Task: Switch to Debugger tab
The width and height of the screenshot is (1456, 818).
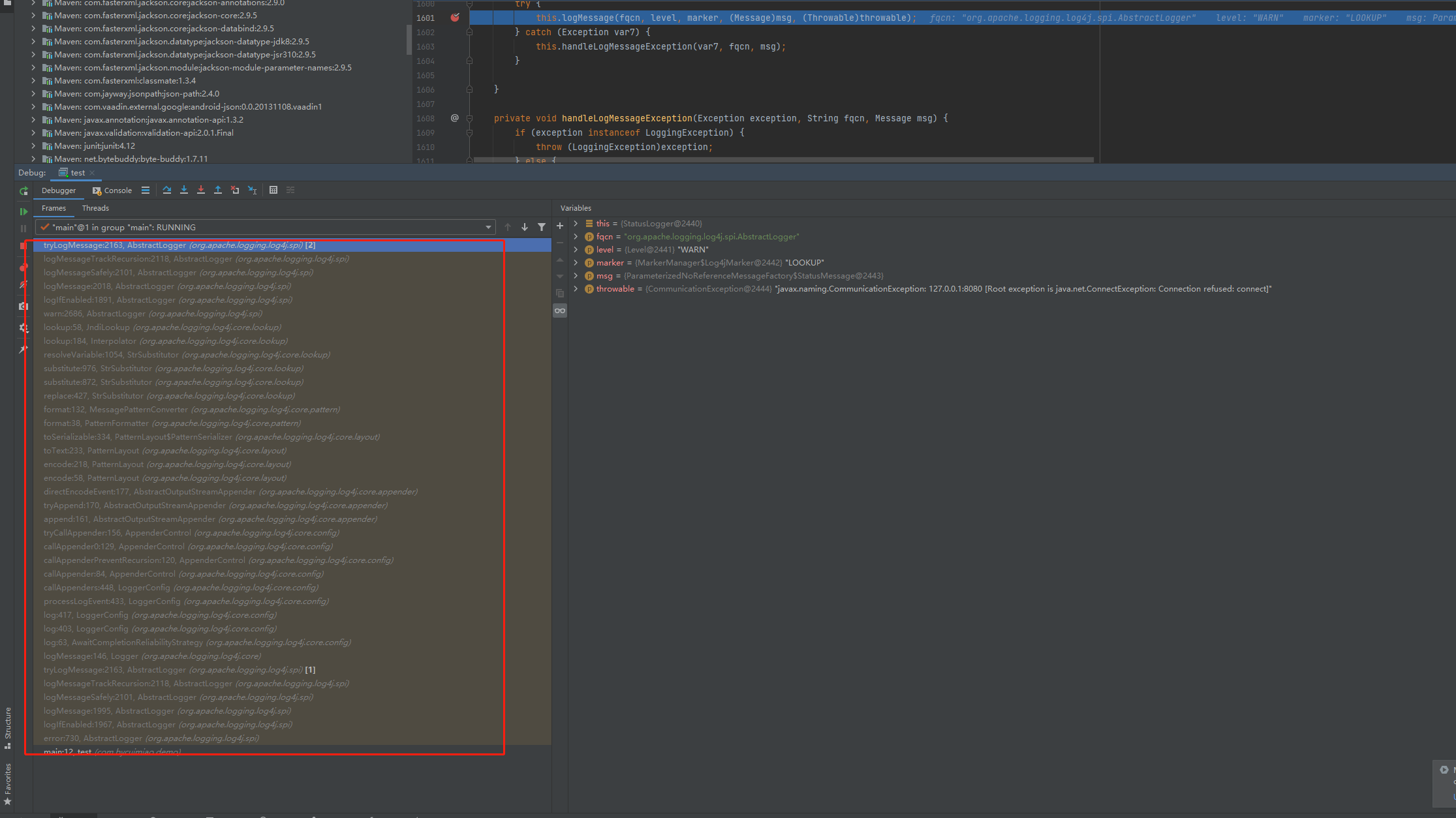Action: point(59,190)
